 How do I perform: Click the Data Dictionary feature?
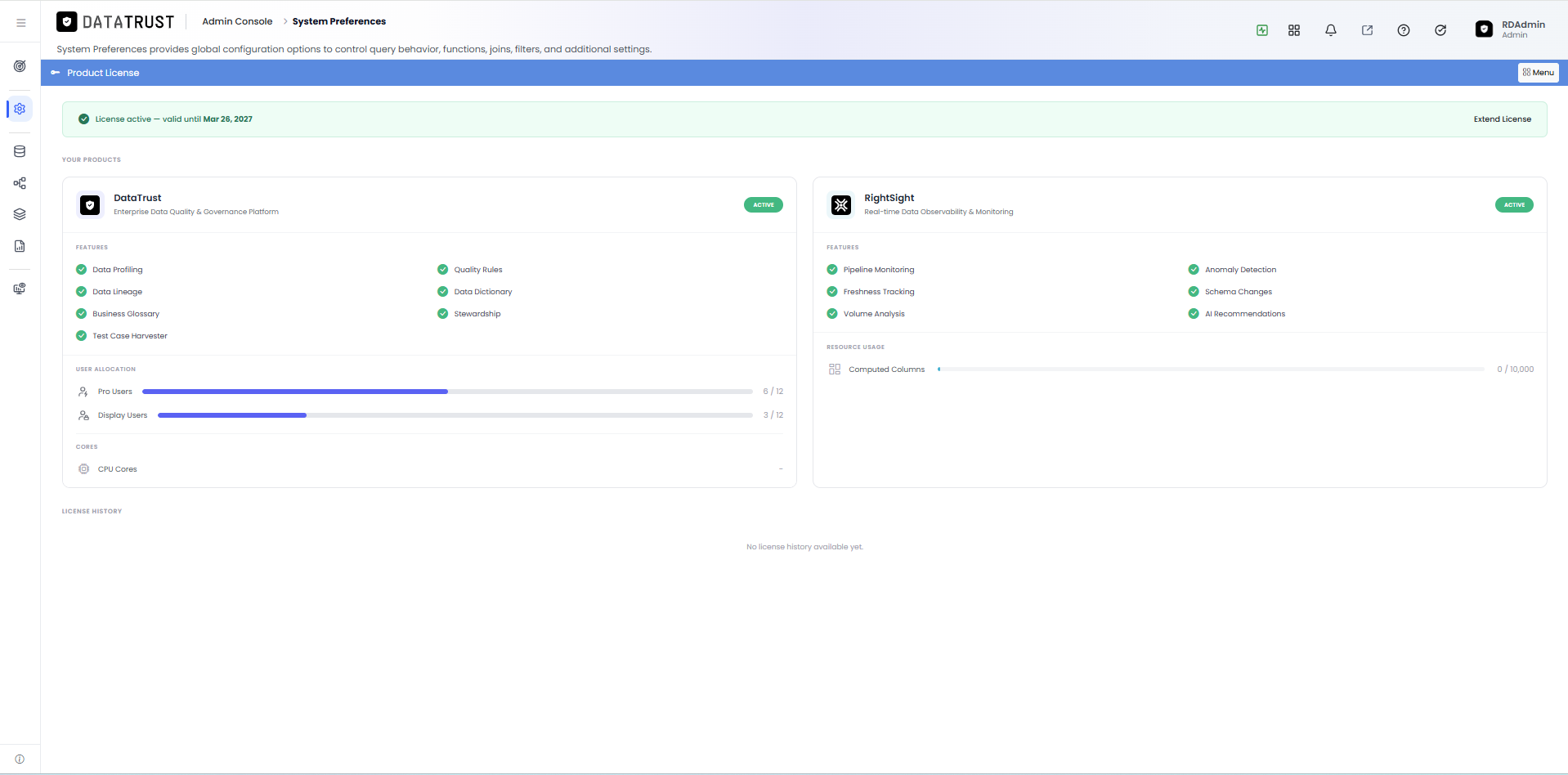[483, 292]
